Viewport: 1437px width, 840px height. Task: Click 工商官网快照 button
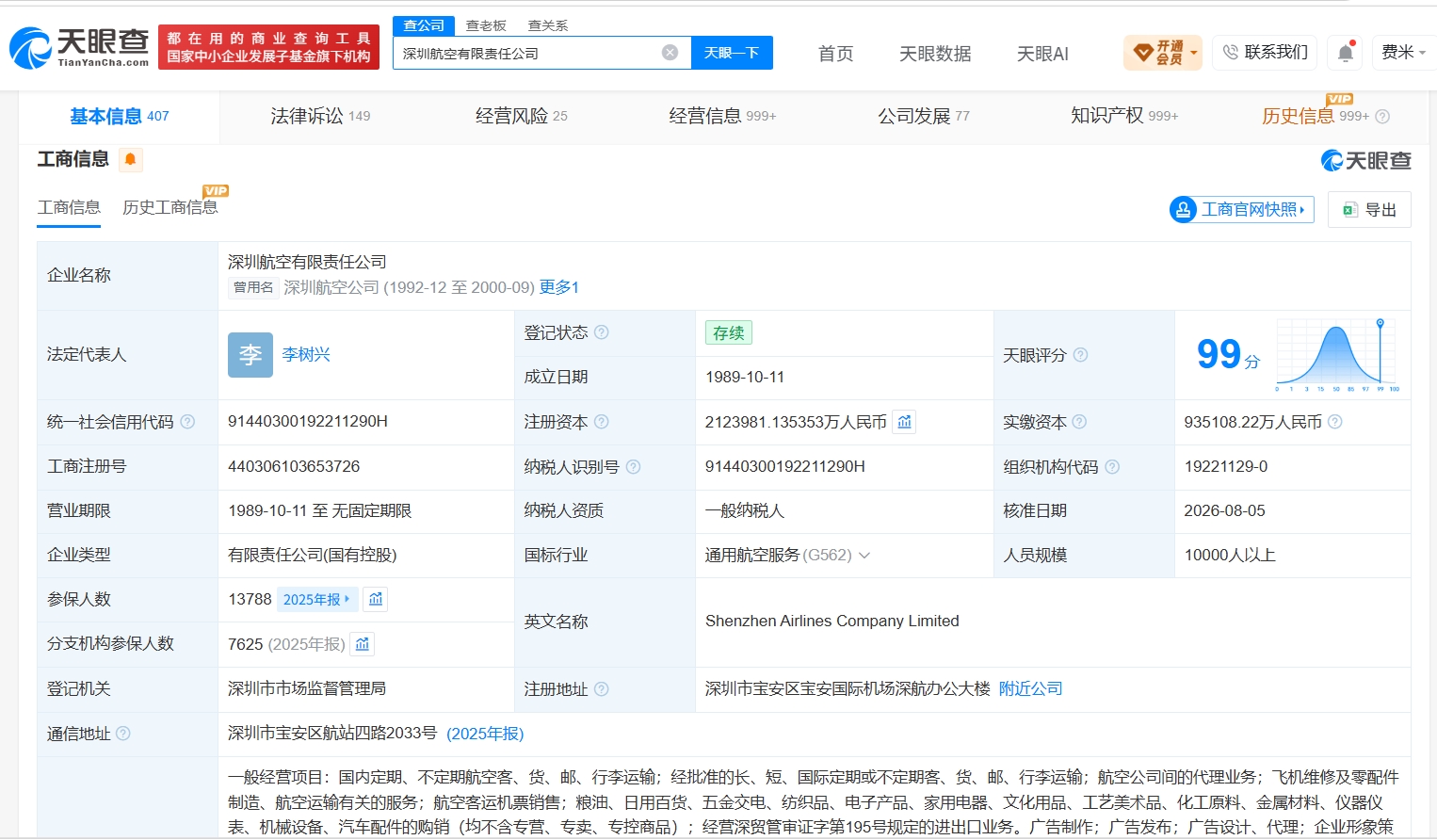pyautogui.click(x=1241, y=209)
